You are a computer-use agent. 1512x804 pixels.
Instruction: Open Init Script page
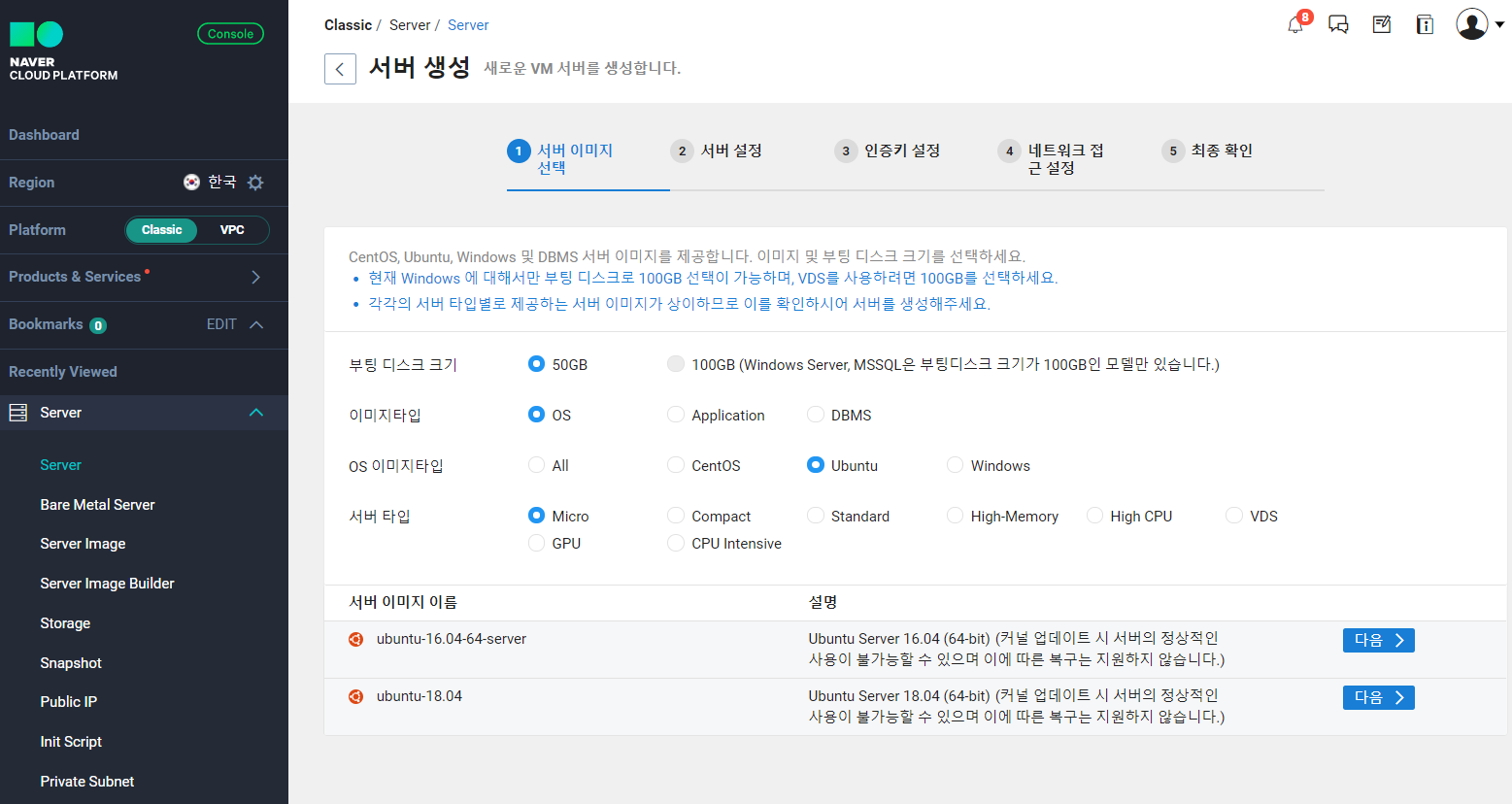[71, 742]
